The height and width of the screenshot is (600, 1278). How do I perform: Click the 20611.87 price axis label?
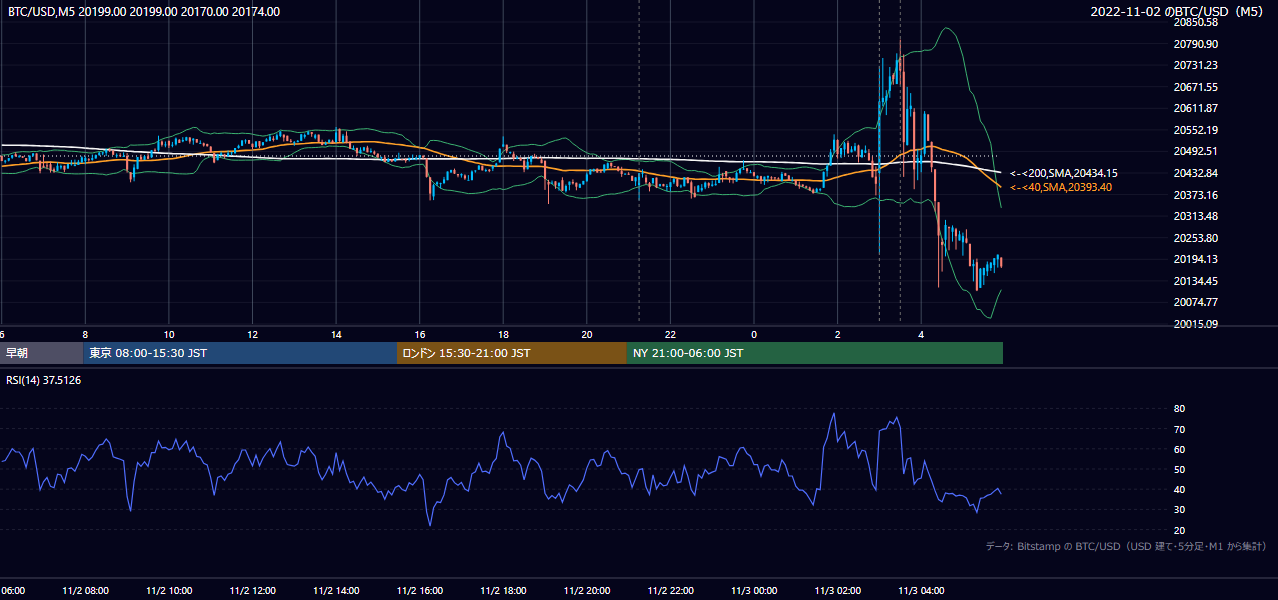[x=1195, y=108]
